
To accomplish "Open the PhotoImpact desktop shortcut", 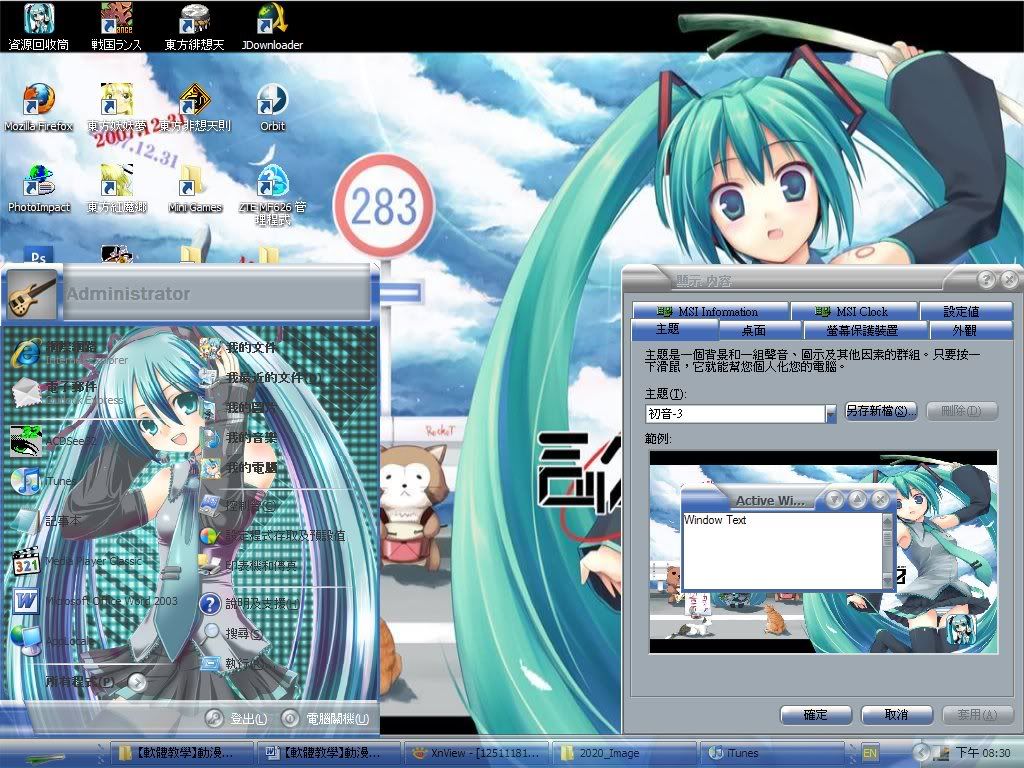I will (x=39, y=189).
